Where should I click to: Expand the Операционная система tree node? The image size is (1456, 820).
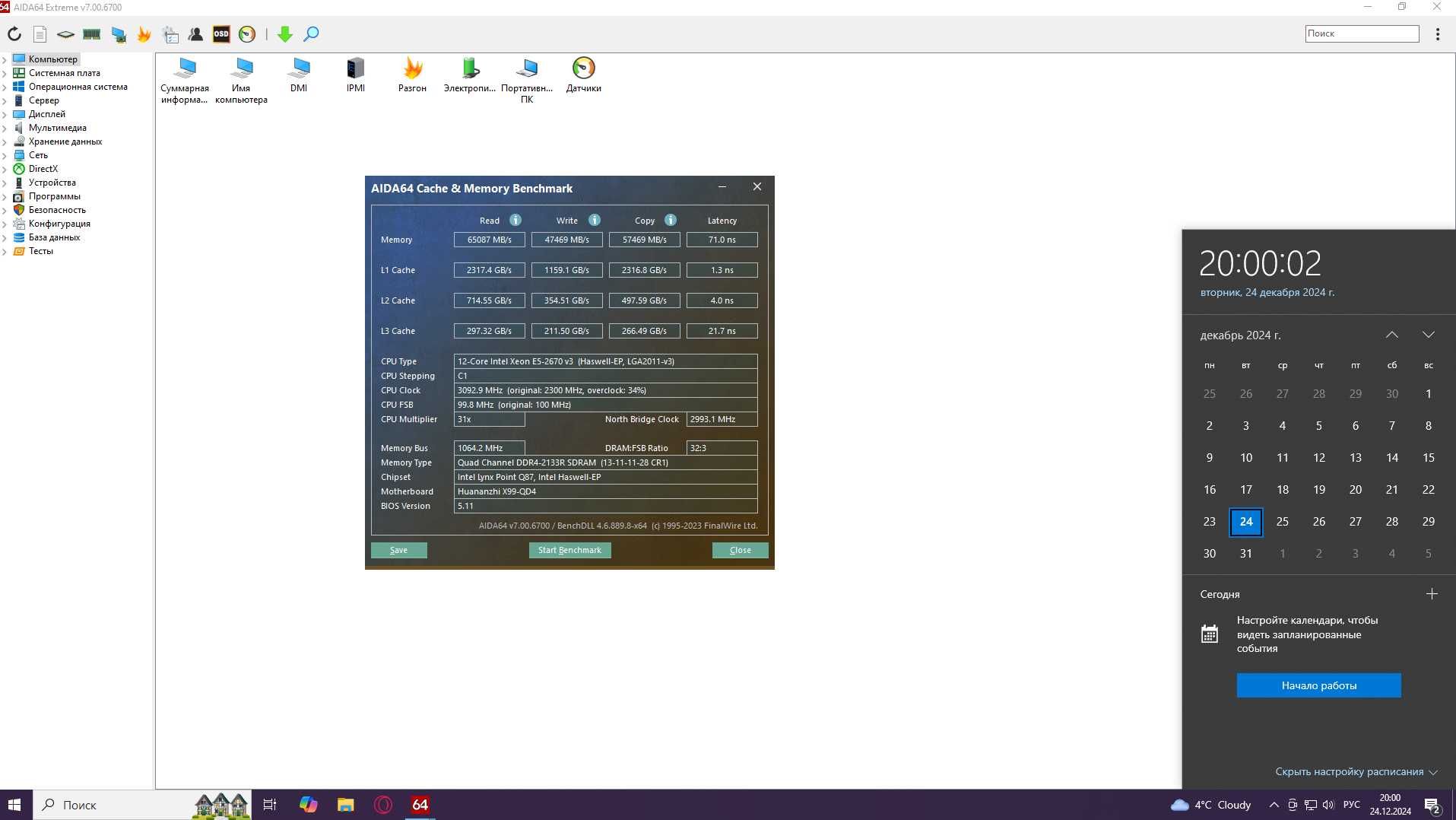pos(5,87)
